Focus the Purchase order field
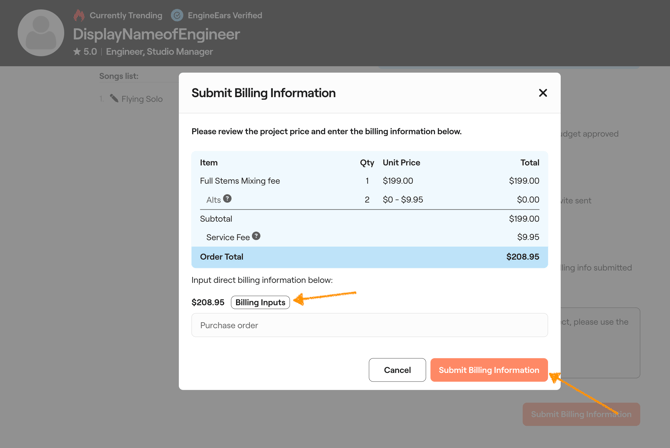The image size is (670, 448). point(369,325)
